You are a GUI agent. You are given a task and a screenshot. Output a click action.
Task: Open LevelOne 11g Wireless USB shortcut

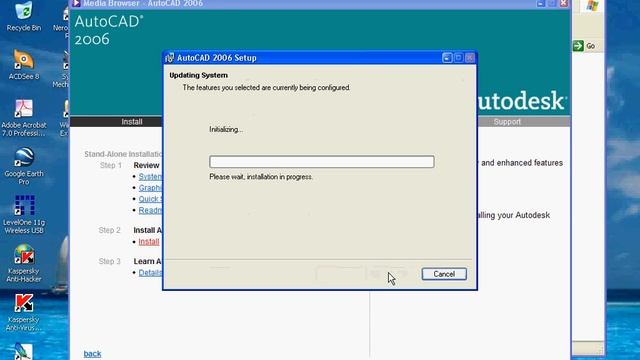[x=24, y=215]
